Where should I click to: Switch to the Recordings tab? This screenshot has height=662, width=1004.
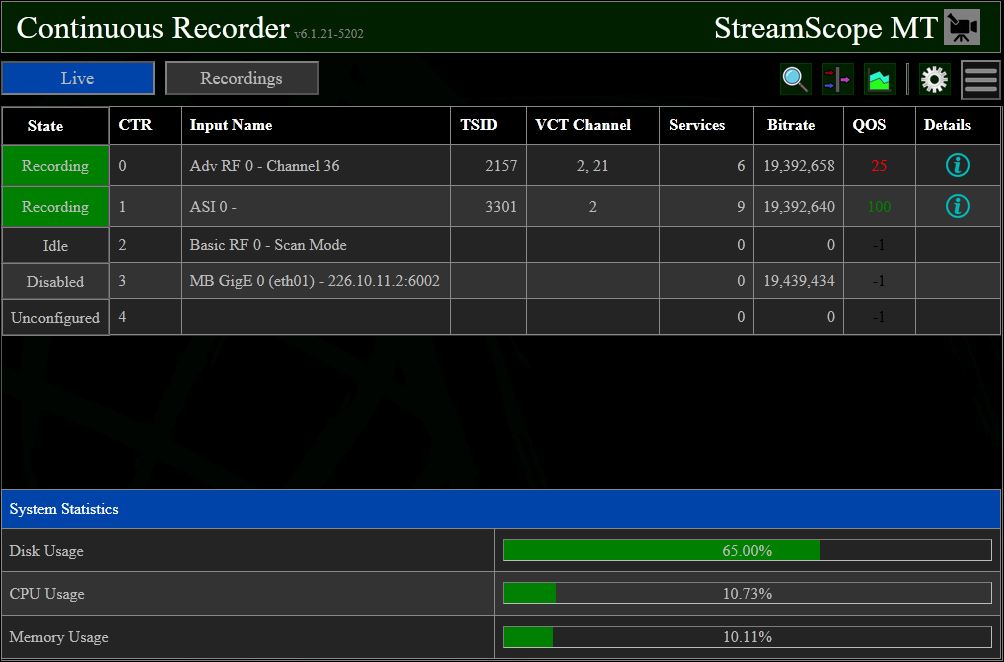(241, 78)
